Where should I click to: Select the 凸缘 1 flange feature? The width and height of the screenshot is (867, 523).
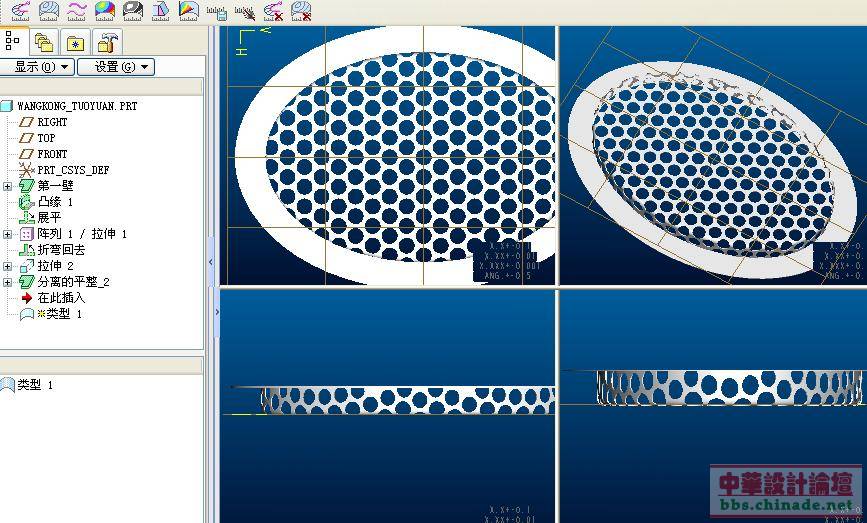click(55, 202)
